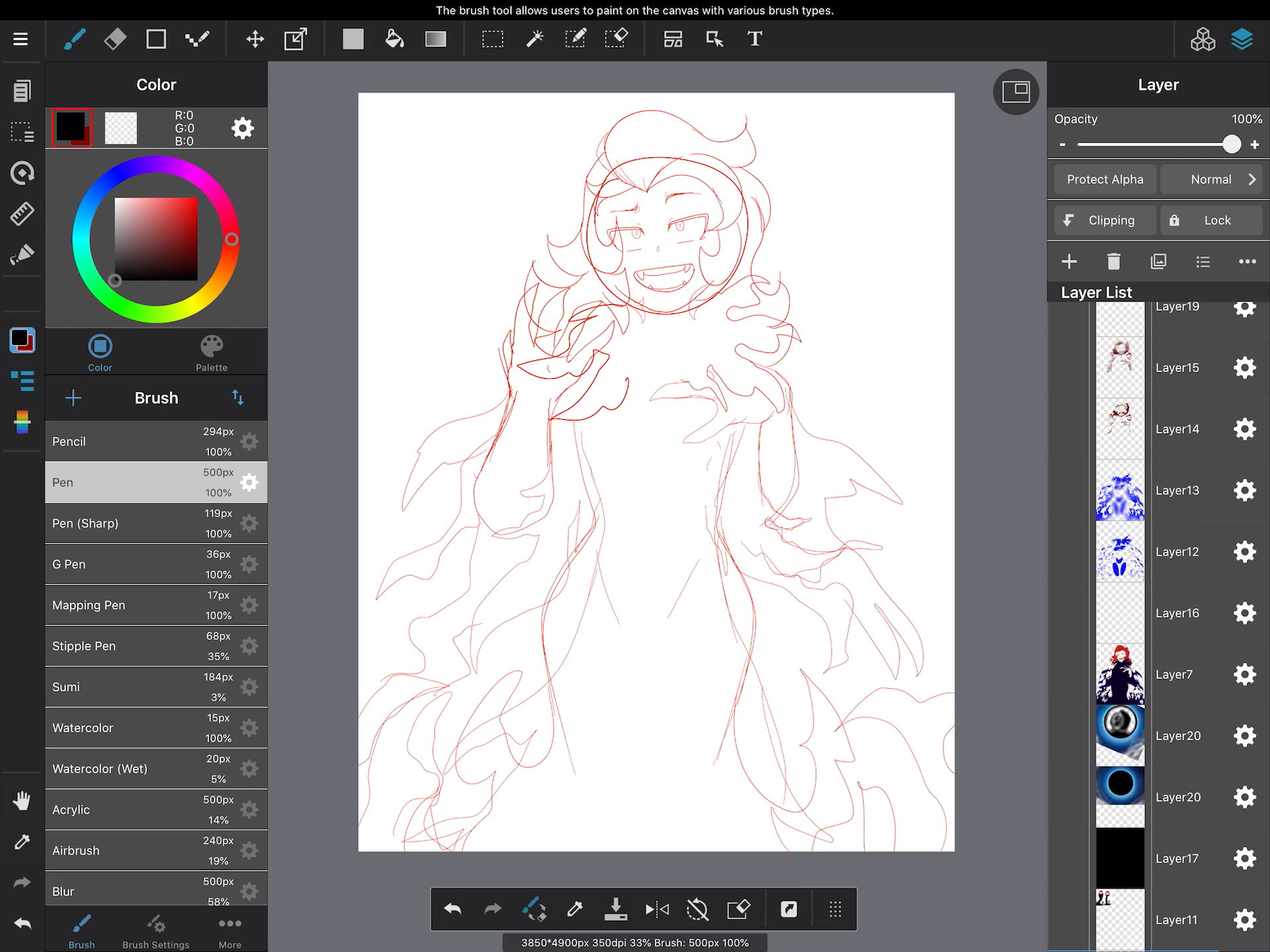Select the Airbrush brush

(x=156, y=851)
